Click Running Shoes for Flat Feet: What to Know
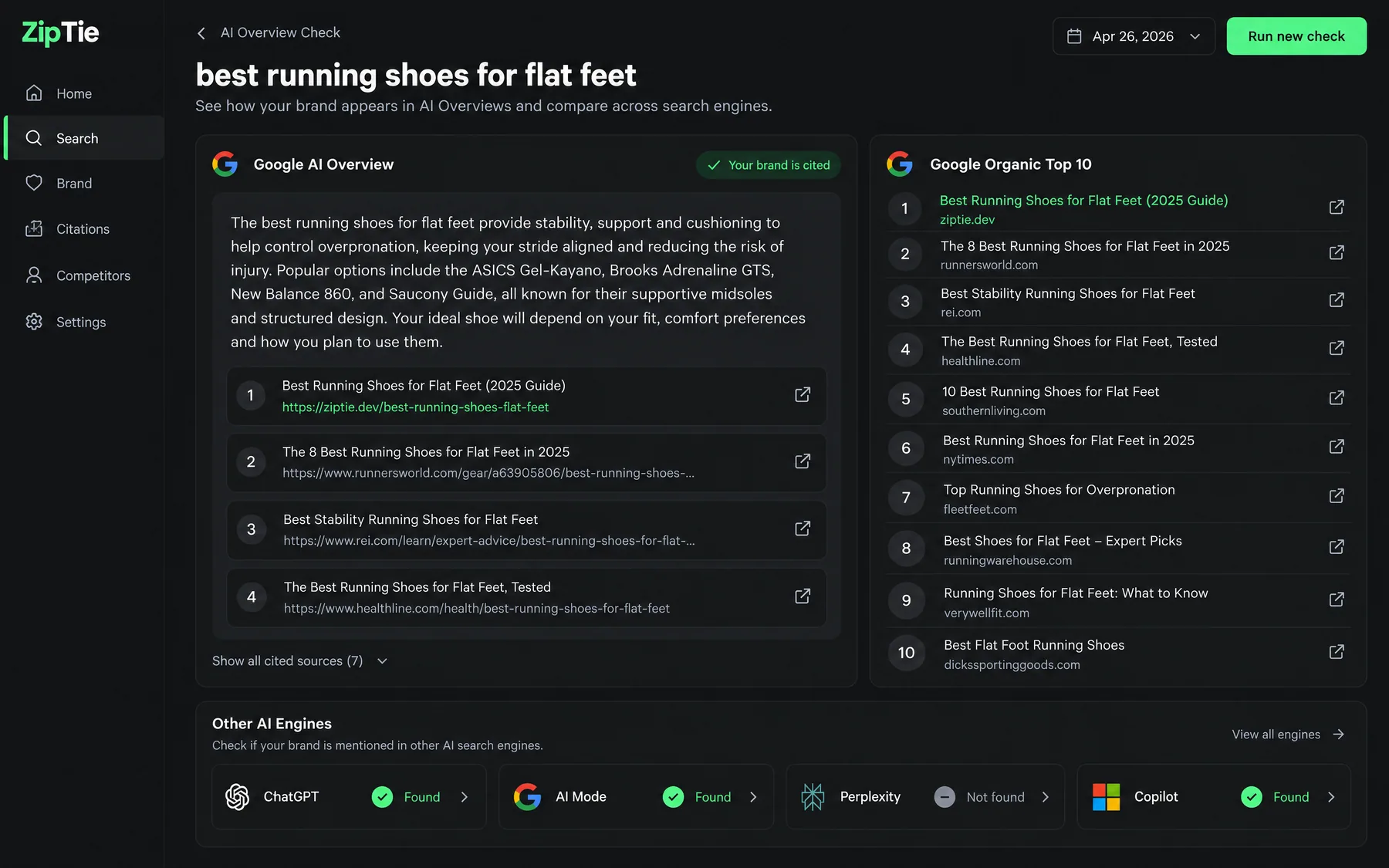This screenshot has width=1389, height=868. (x=1076, y=593)
